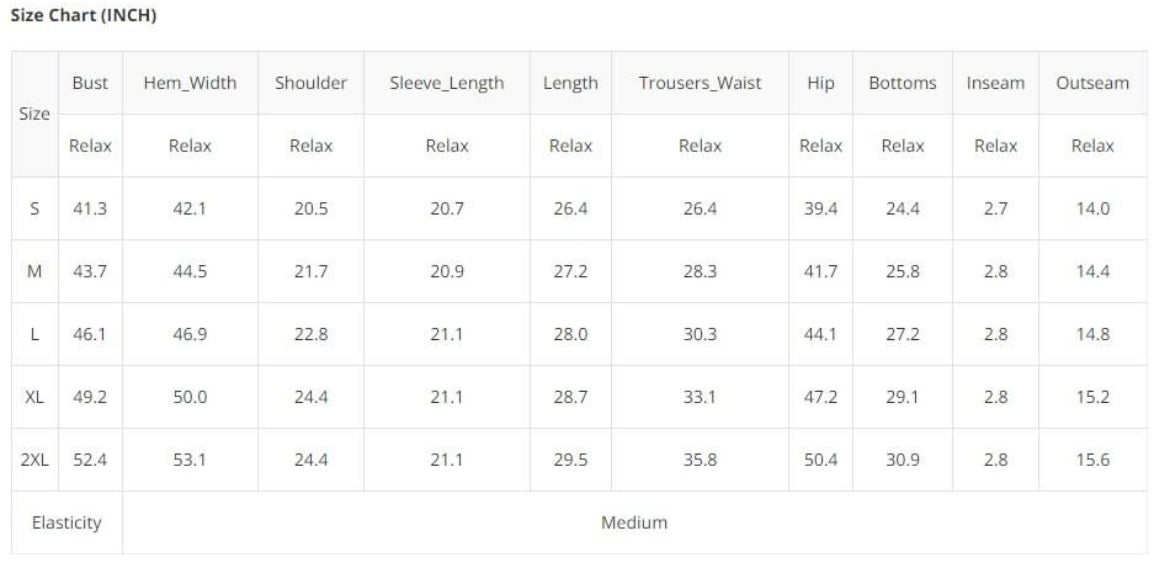Select Length value 28.0 in row L

tap(570, 334)
